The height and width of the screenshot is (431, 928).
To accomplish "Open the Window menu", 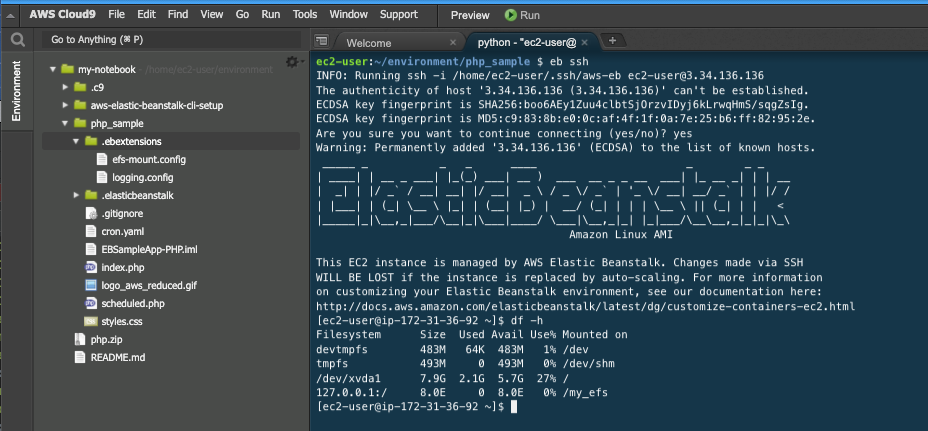I will point(349,14).
